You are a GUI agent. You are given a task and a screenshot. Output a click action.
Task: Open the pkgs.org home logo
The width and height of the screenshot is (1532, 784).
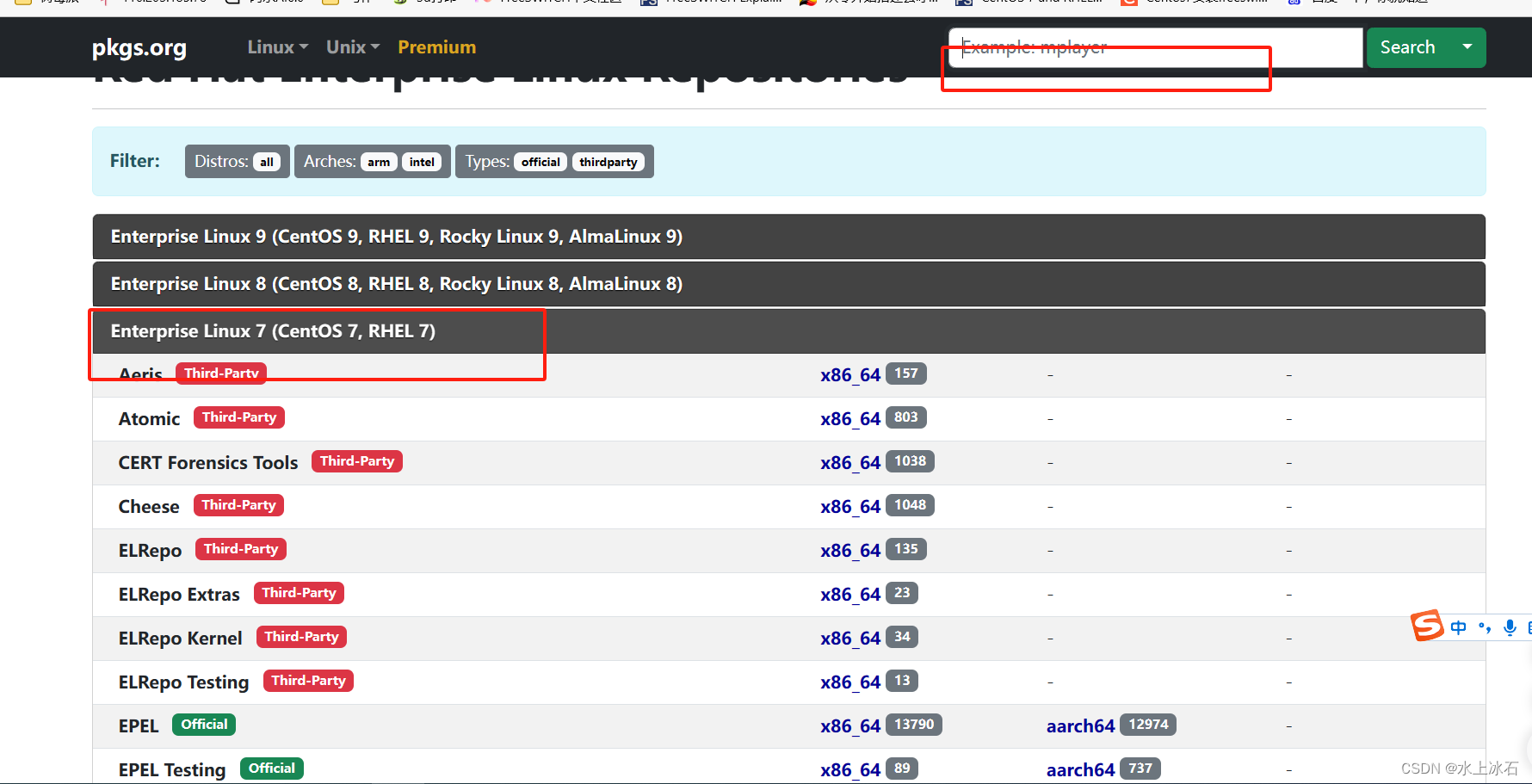[139, 47]
